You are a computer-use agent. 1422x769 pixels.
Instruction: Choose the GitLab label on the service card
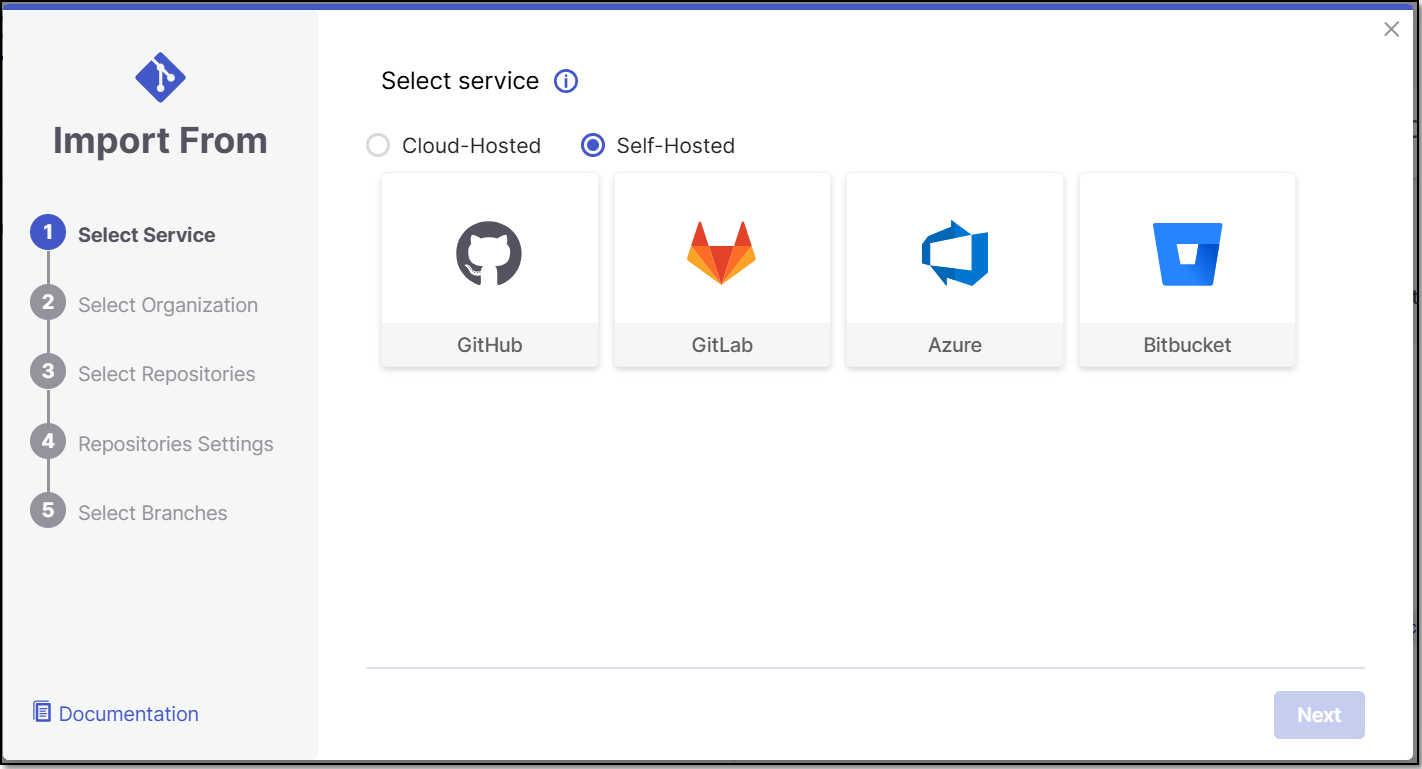[722, 345]
